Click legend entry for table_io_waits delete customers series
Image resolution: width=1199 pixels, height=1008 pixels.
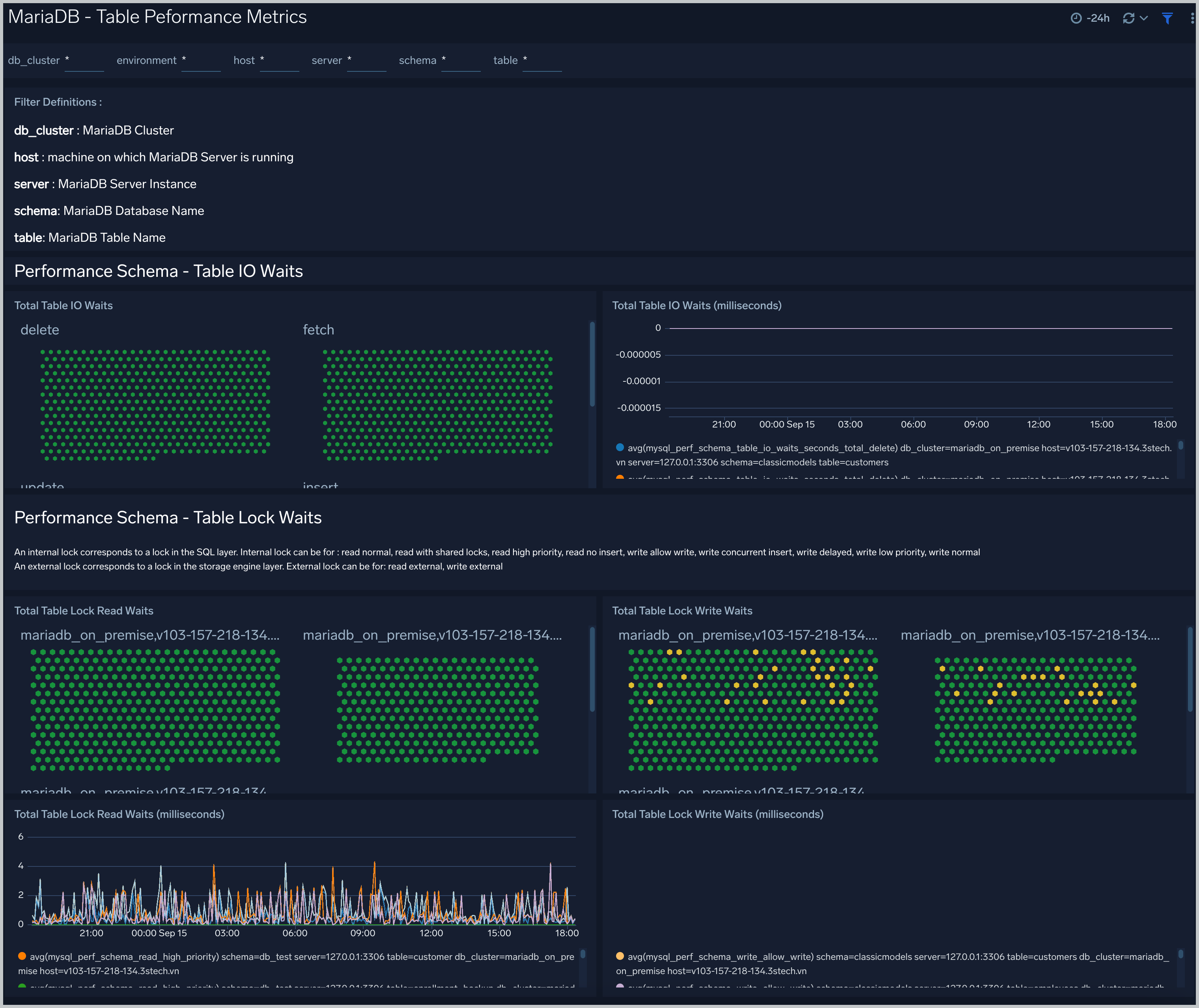point(894,455)
